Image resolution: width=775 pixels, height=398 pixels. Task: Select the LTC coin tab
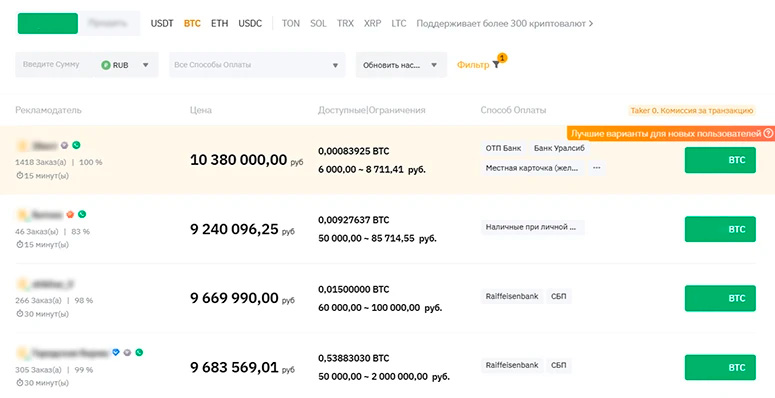[x=399, y=23]
